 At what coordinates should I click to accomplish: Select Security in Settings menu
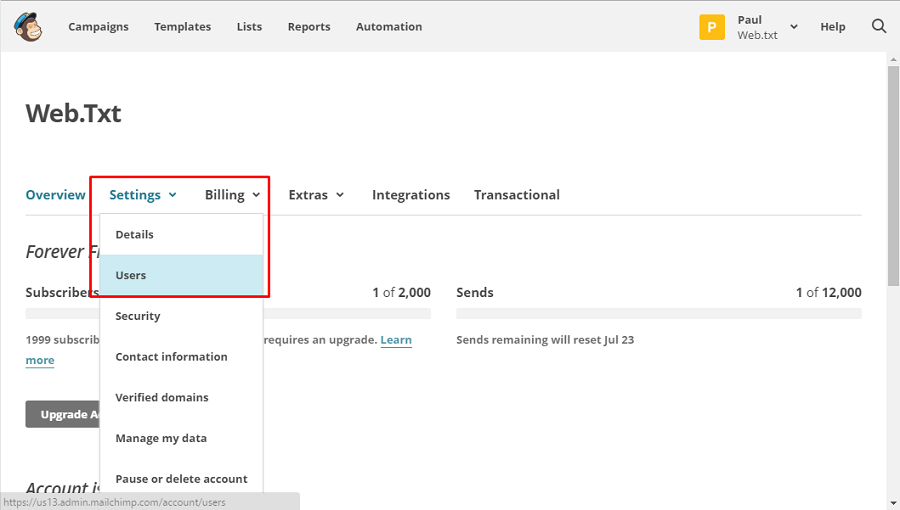coord(181,316)
